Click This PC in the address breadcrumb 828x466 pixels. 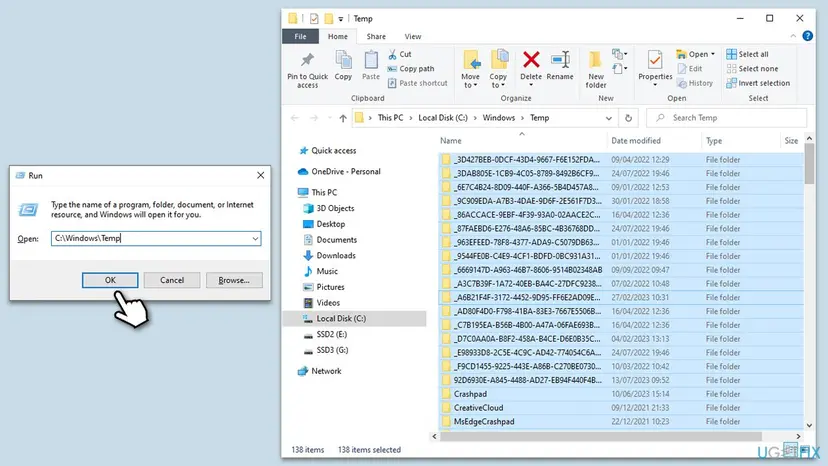(x=390, y=118)
